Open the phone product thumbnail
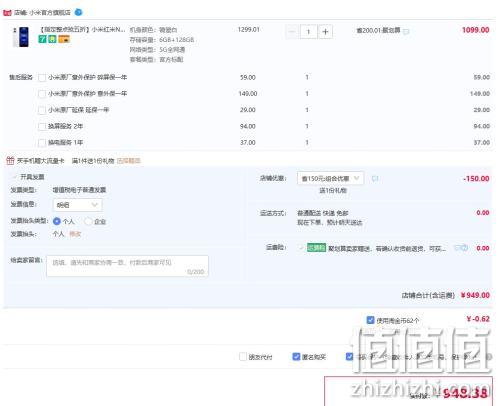Screen dimensions: 500x406 [21, 37]
